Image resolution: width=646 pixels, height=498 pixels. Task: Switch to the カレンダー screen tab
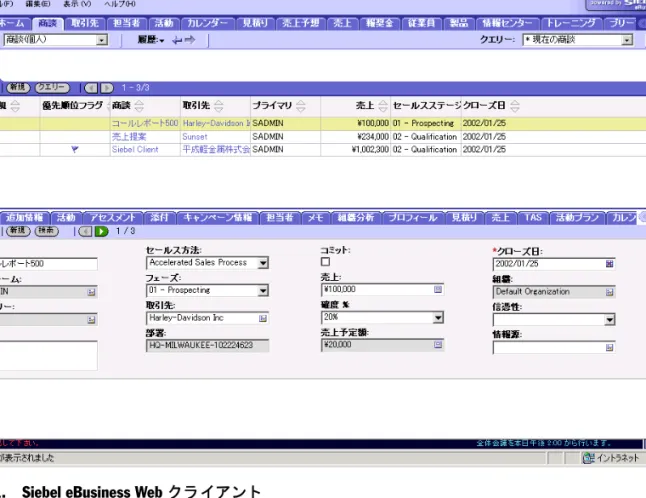[207, 23]
